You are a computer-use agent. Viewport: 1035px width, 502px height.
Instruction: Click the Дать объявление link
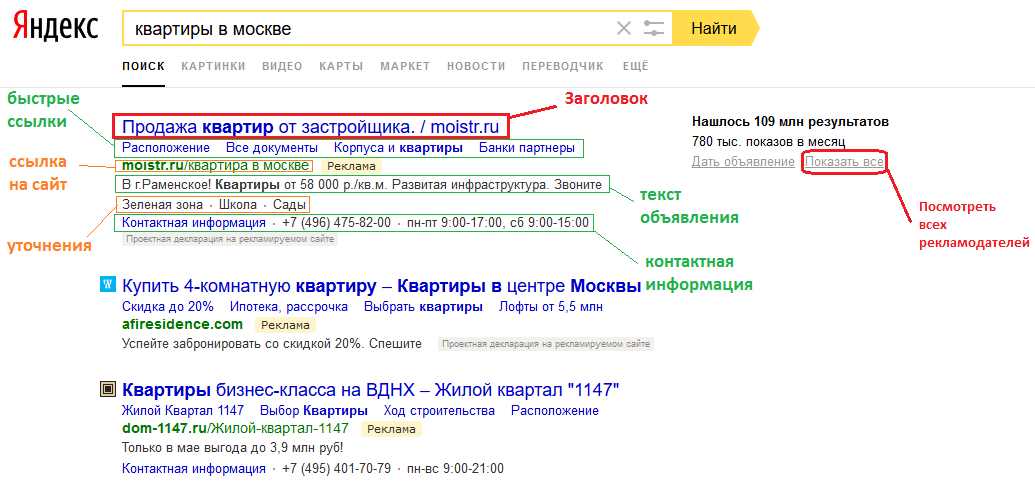(742, 161)
